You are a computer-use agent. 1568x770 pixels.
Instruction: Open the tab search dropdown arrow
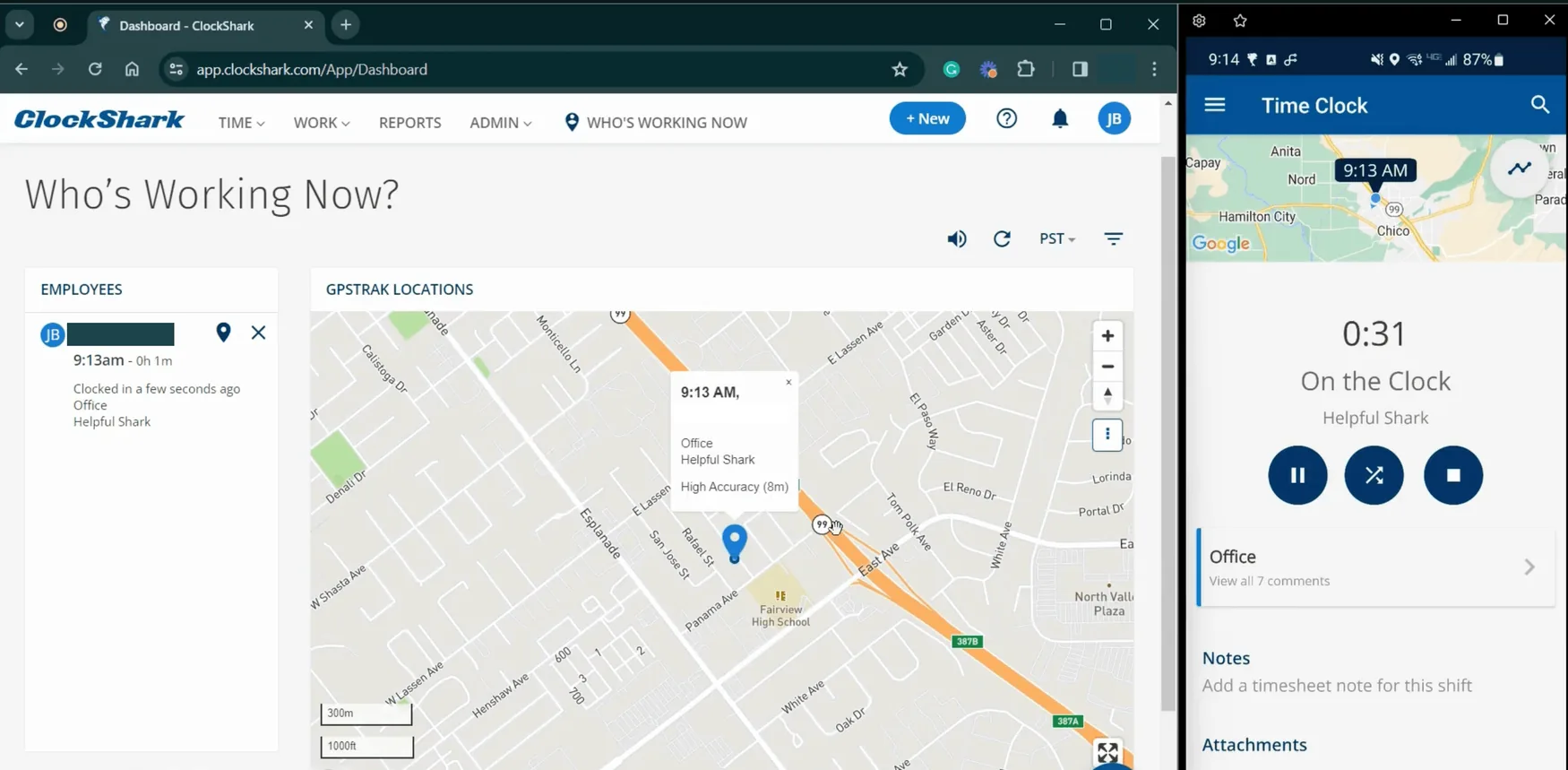click(x=19, y=25)
